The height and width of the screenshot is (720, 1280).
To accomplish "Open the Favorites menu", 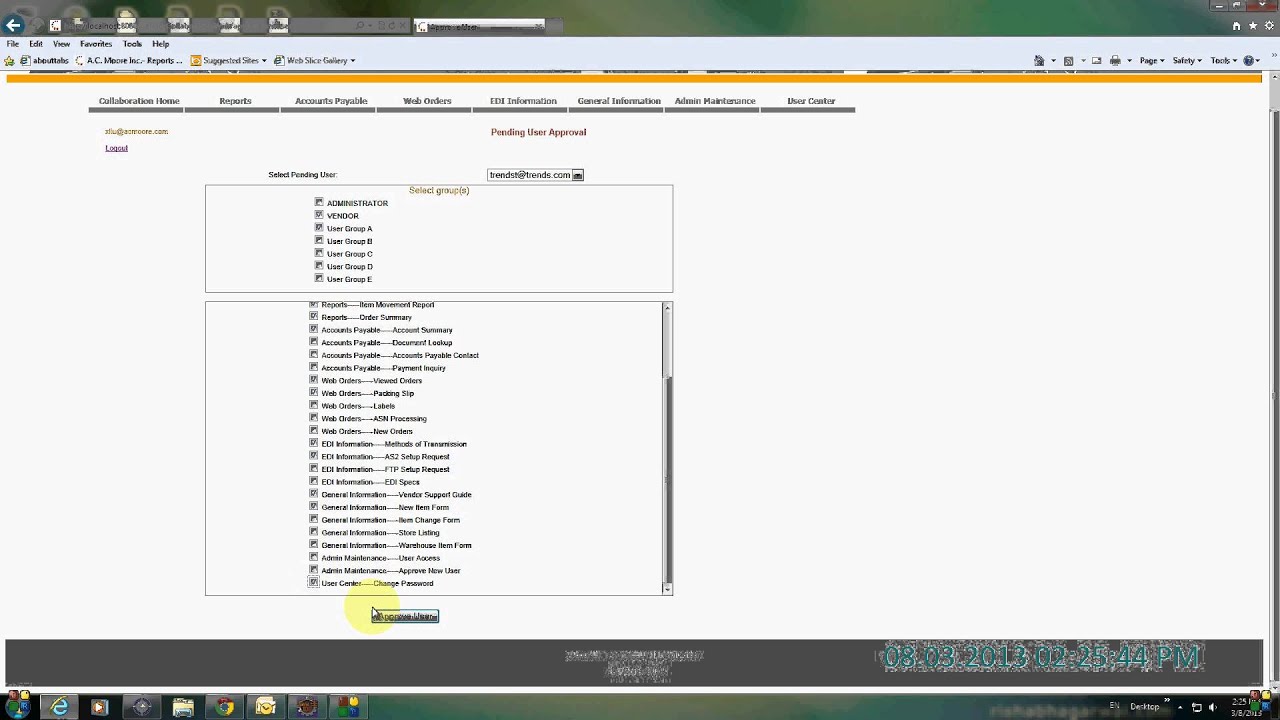I will coord(96,44).
